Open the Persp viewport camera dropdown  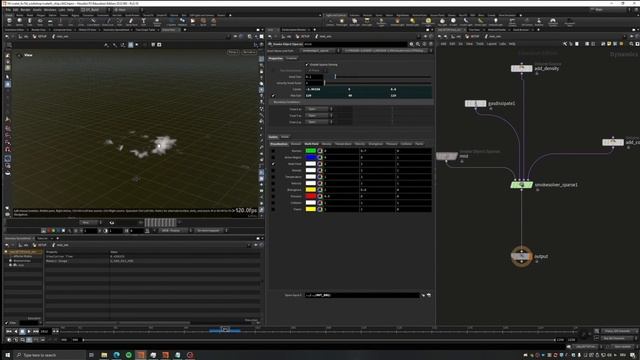pos(233,52)
